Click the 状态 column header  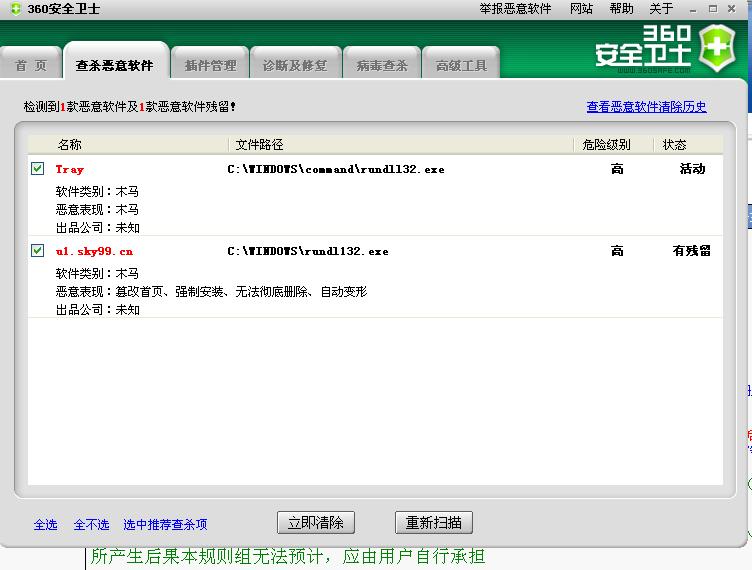click(x=674, y=144)
